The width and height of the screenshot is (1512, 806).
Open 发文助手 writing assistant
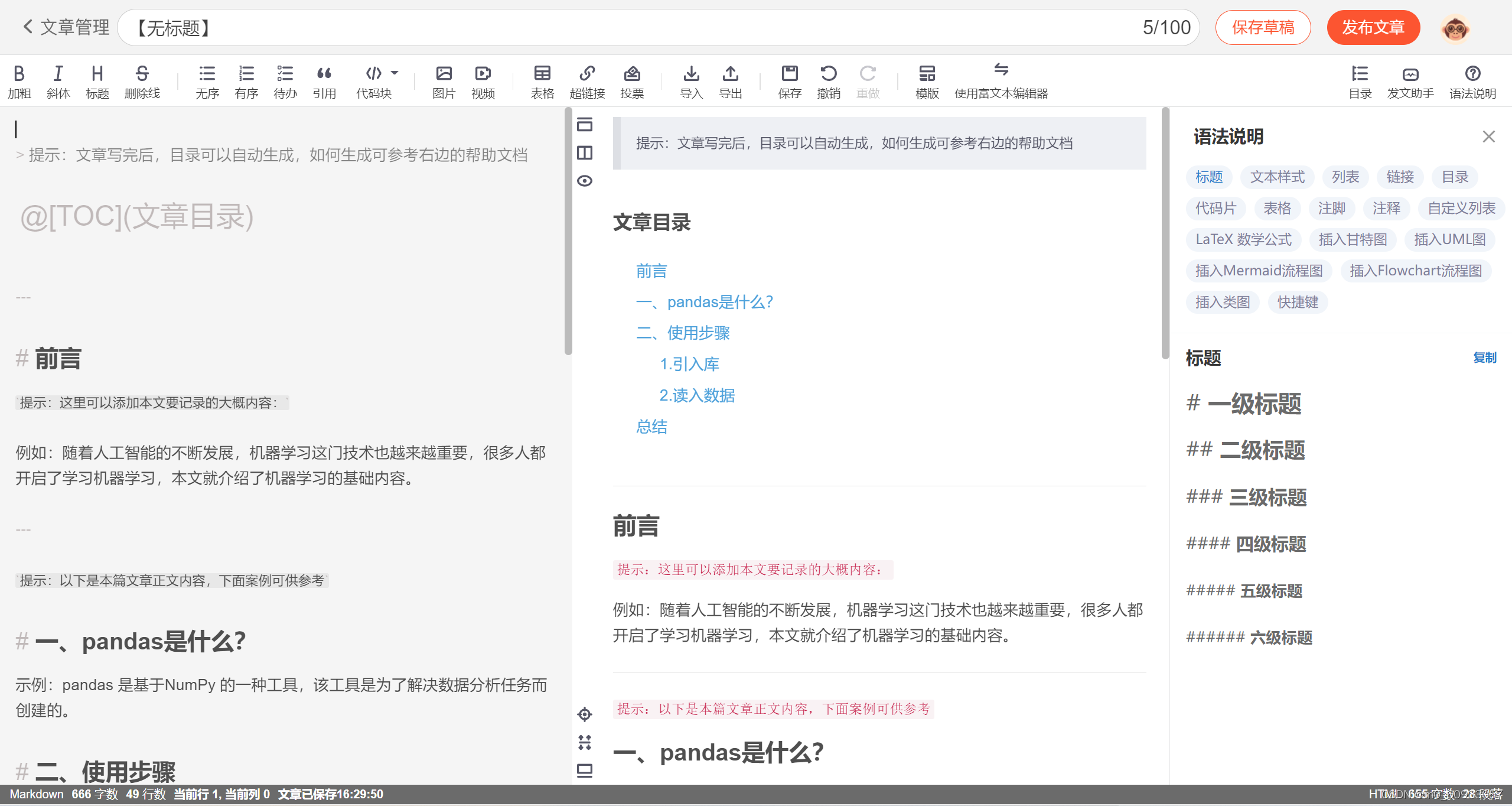click(1410, 82)
